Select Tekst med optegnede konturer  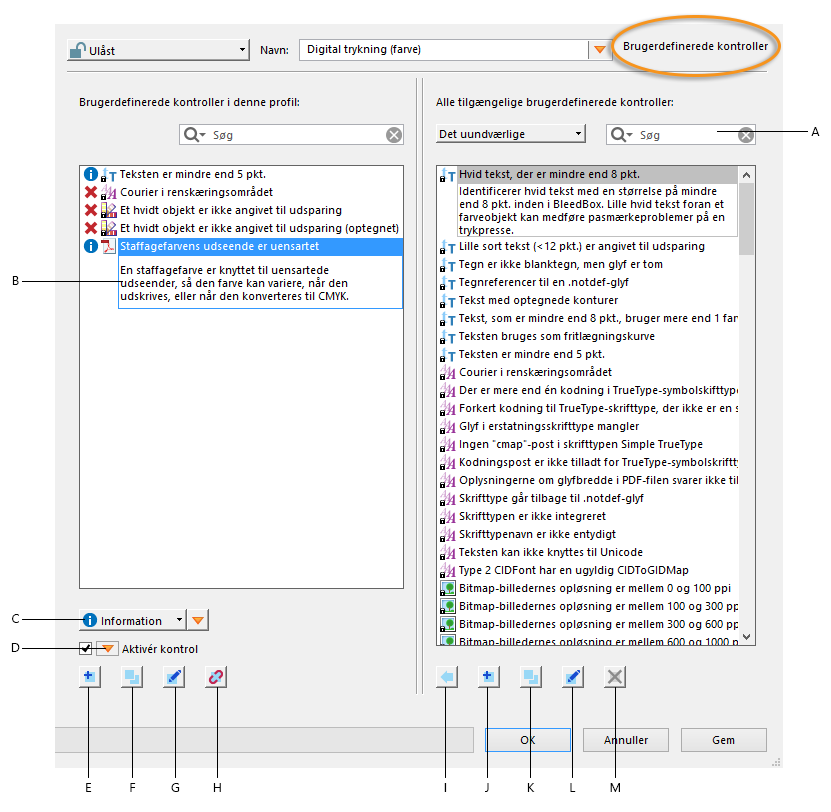click(x=588, y=300)
